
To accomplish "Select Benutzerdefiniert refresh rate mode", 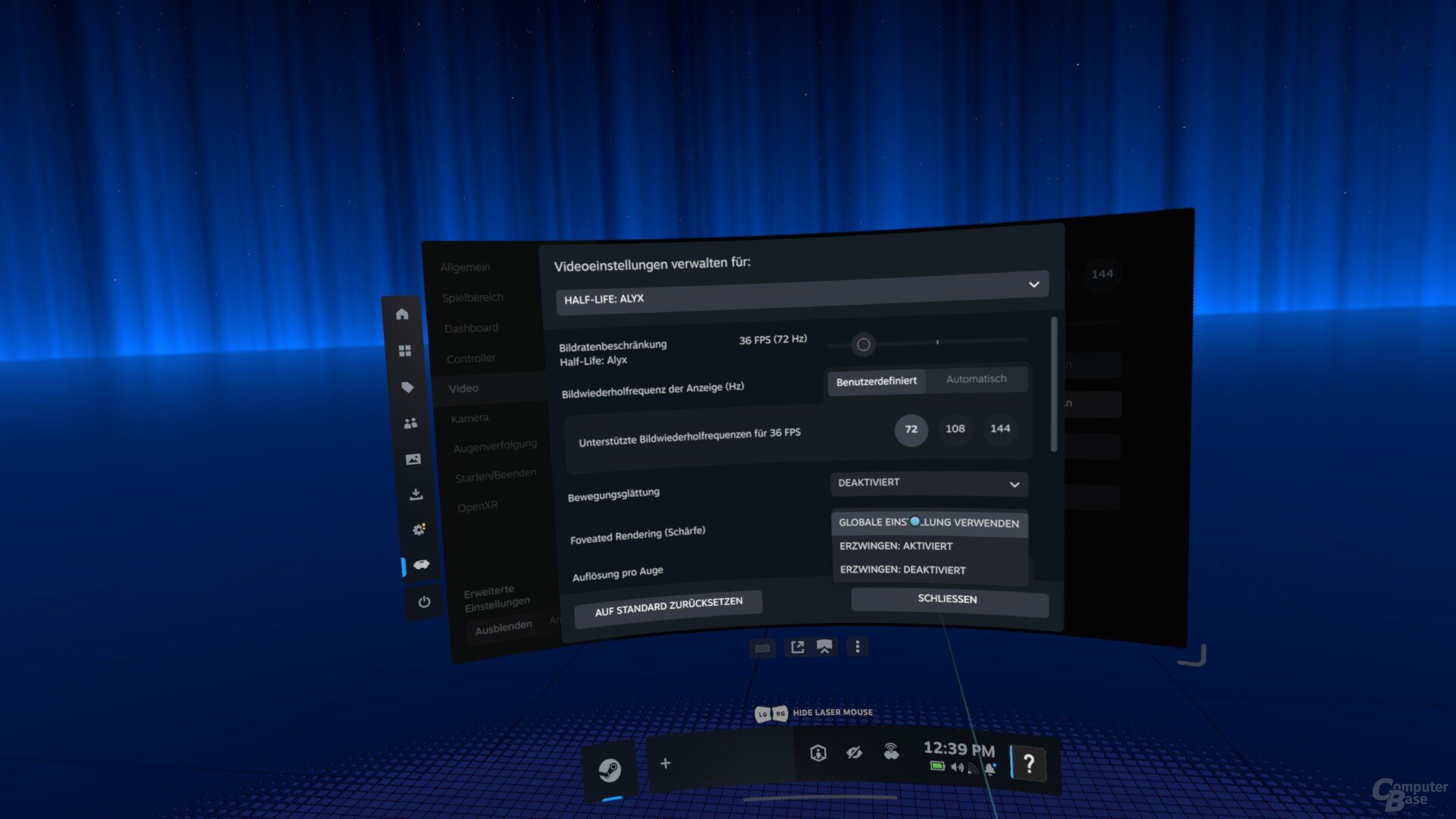I will click(876, 381).
